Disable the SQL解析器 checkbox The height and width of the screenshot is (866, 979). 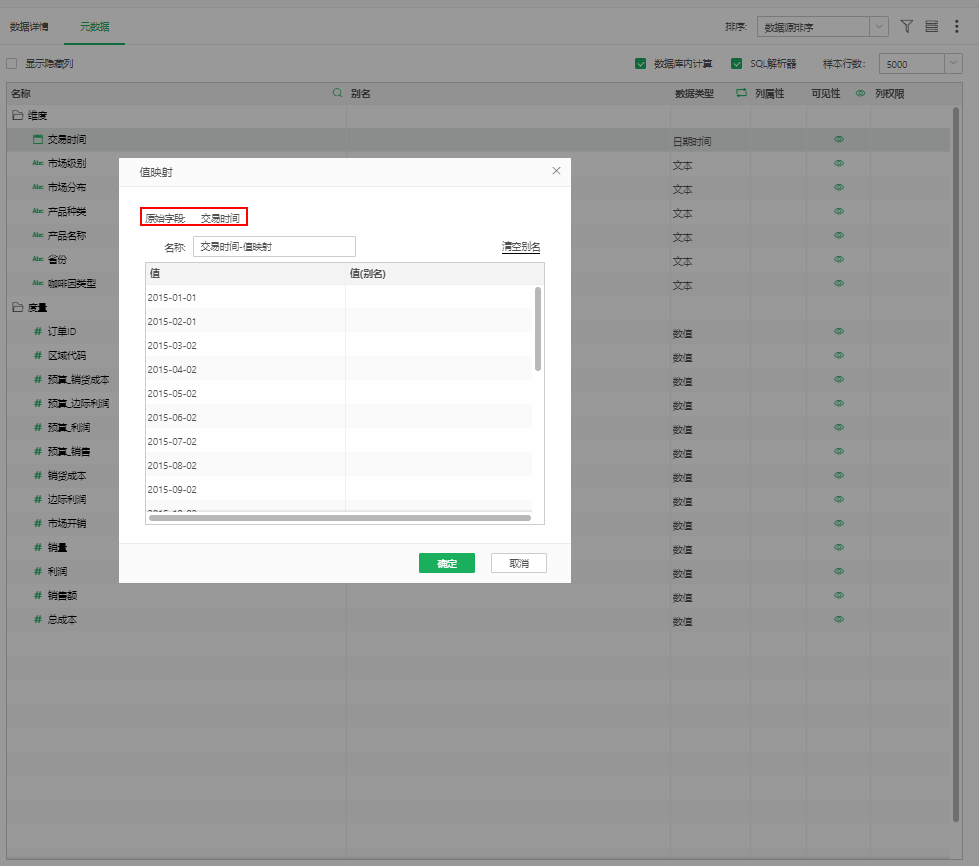(x=737, y=64)
